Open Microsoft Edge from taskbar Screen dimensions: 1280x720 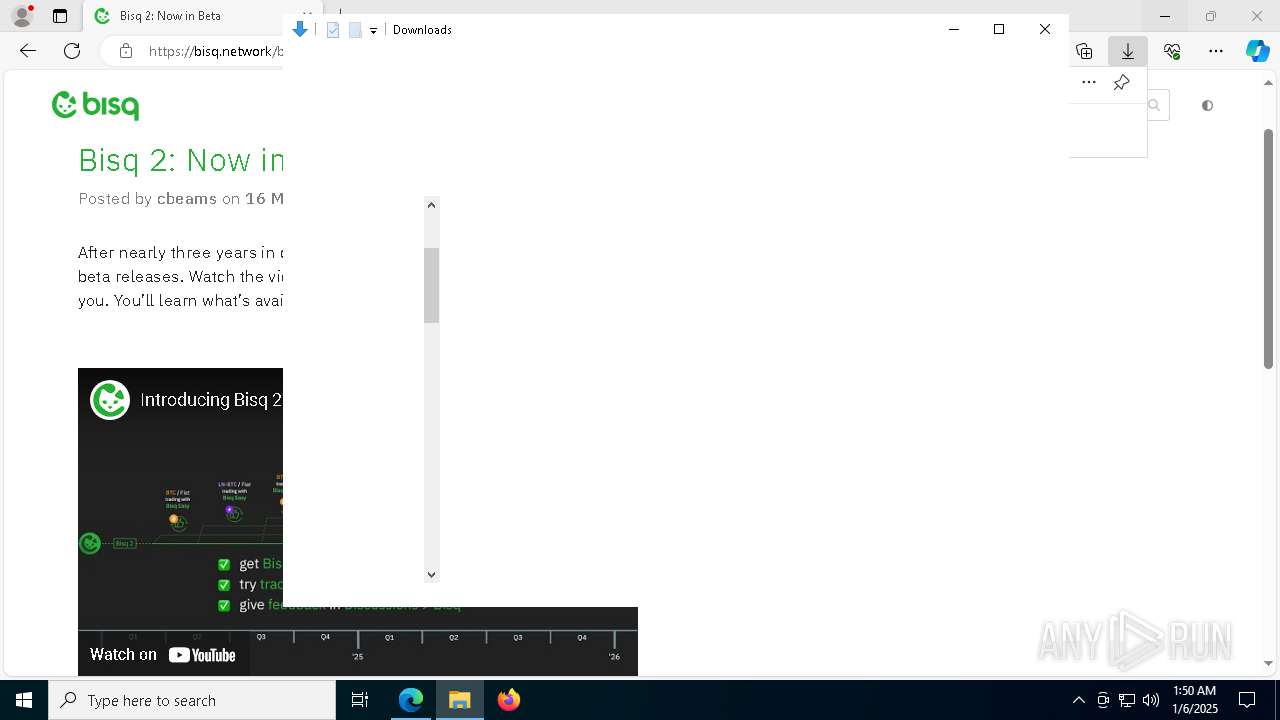(x=411, y=700)
